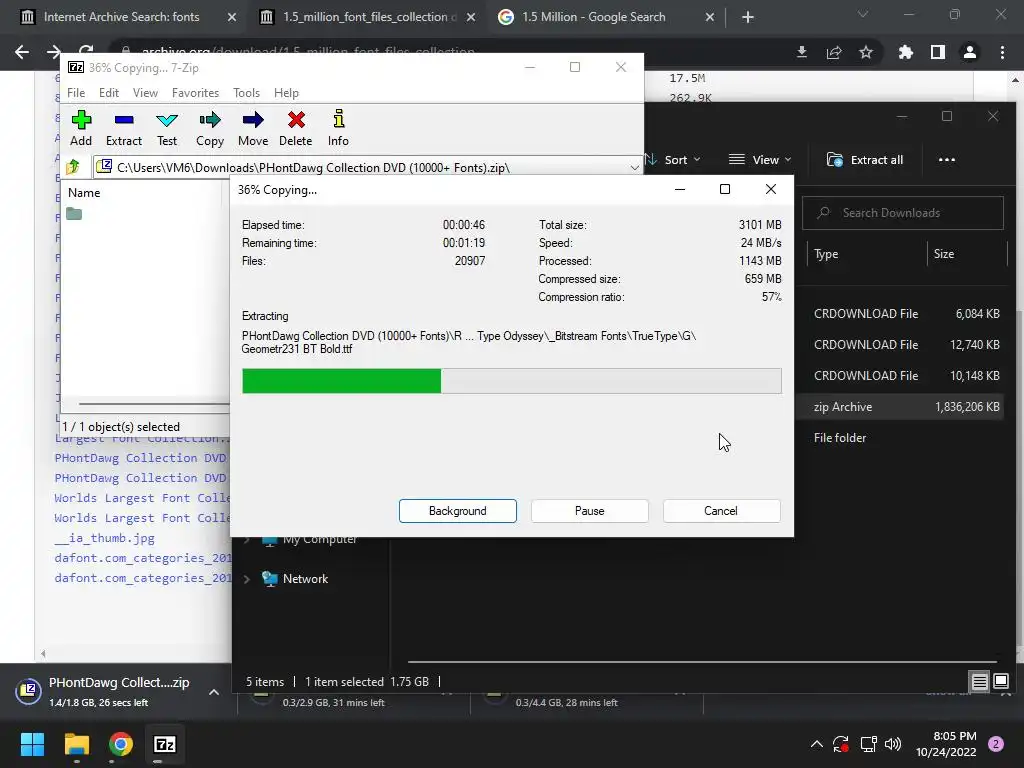Select the zip Archive row in Explorer
This screenshot has height=768, width=1024.
click(901, 406)
